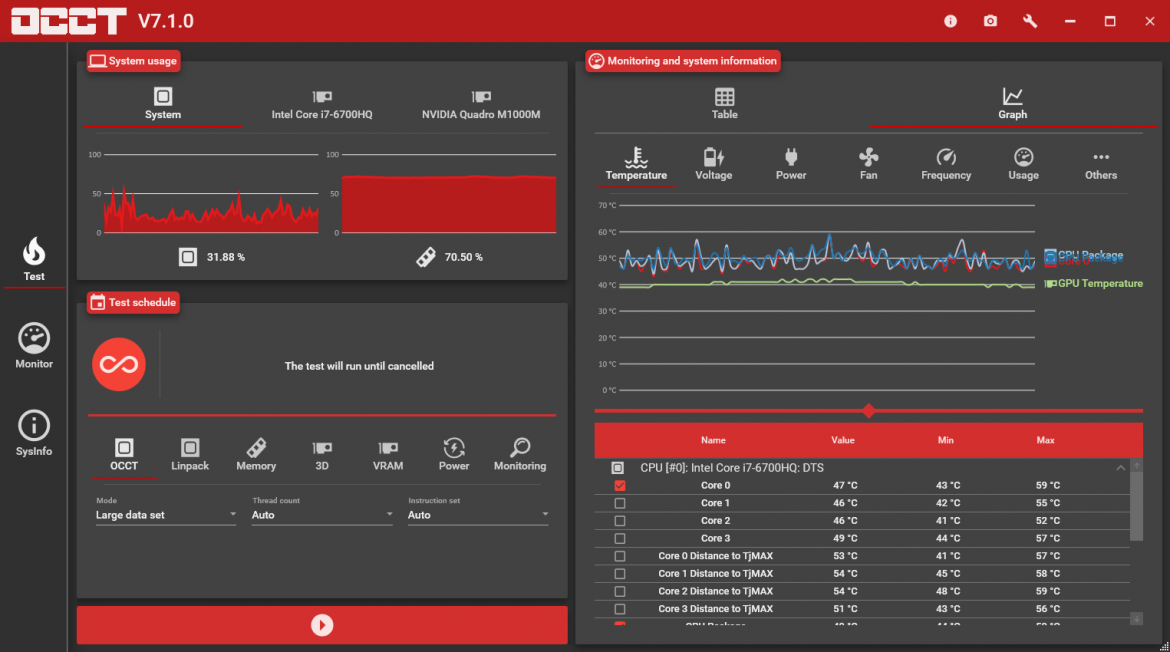Open SysInfo from the sidebar
Image resolution: width=1170 pixels, height=652 pixels.
(x=34, y=433)
